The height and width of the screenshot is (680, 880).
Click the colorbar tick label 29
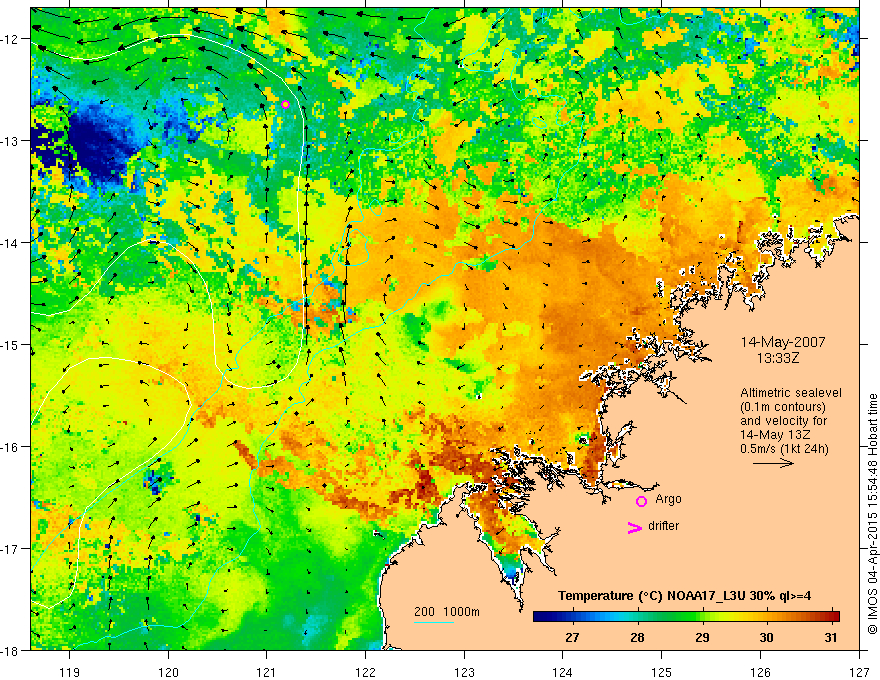(702, 637)
